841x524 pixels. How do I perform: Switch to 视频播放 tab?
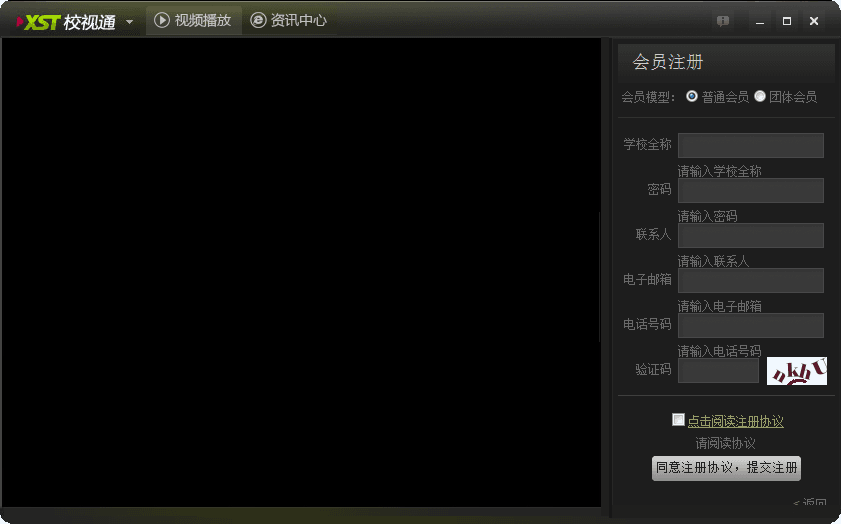click(194, 20)
